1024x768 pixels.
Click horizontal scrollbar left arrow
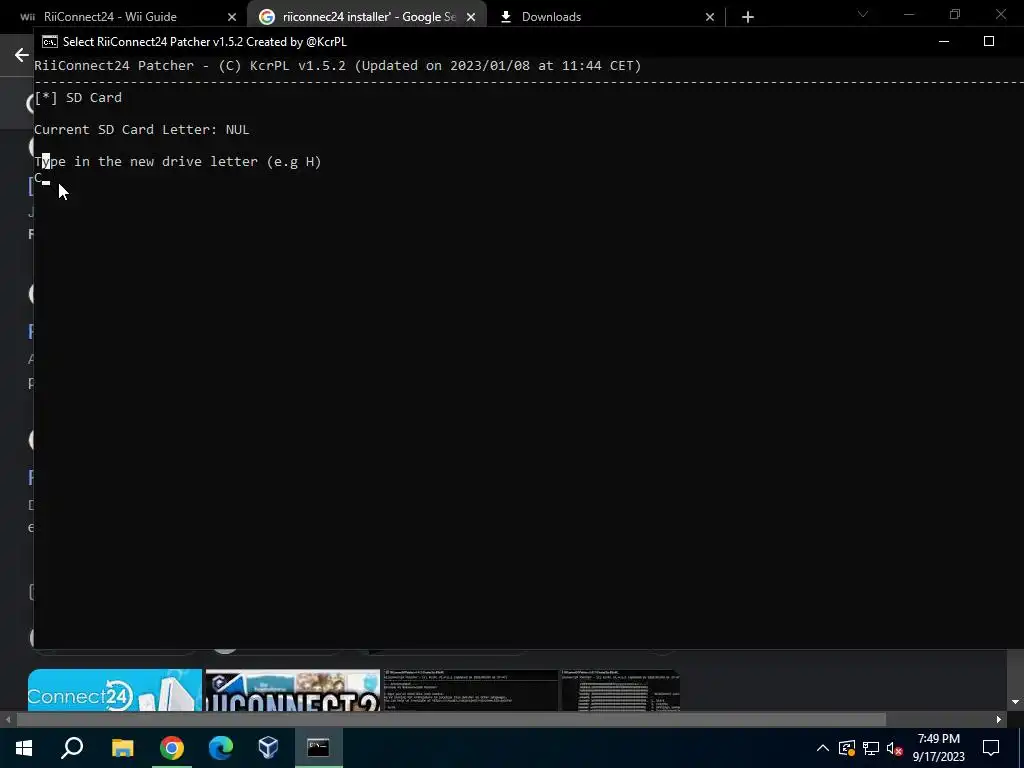(x=7, y=719)
